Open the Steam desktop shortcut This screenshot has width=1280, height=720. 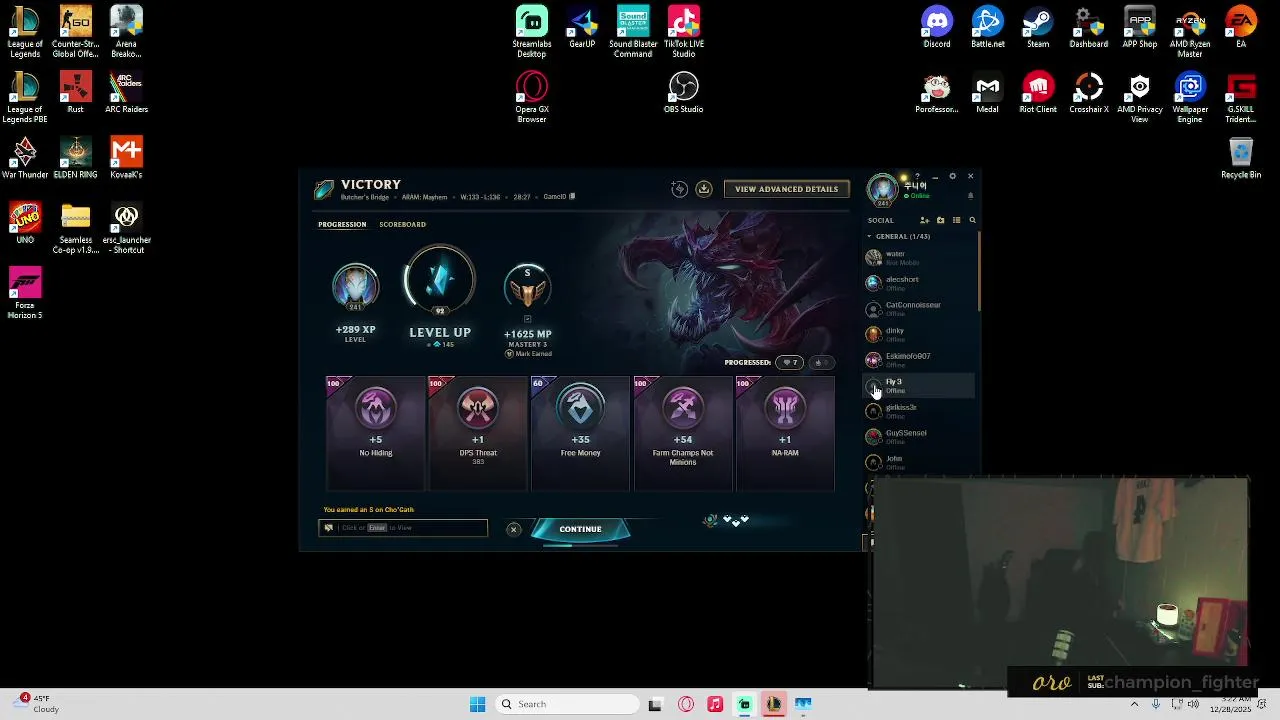[1038, 28]
